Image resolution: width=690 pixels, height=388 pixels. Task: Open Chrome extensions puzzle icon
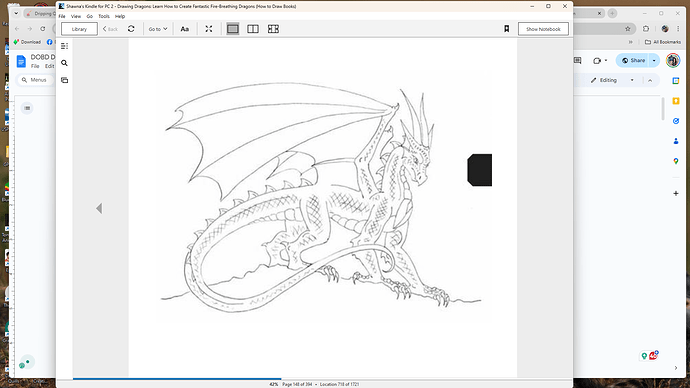coord(646,29)
